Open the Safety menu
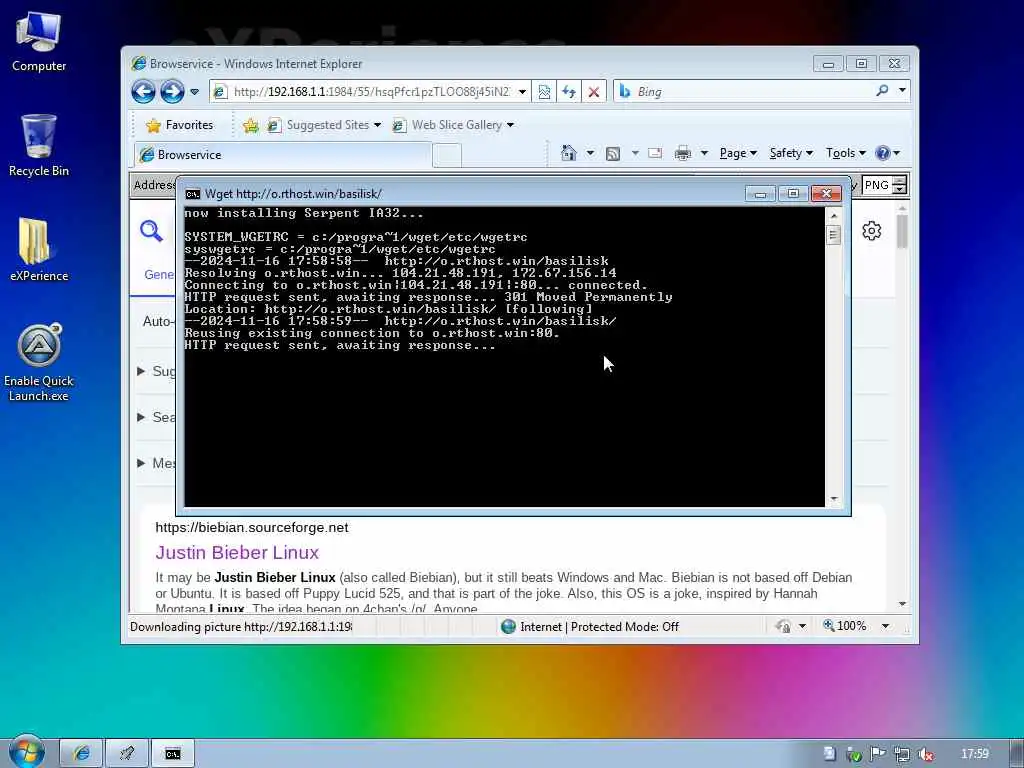1024x768 pixels. (x=791, y=153)
